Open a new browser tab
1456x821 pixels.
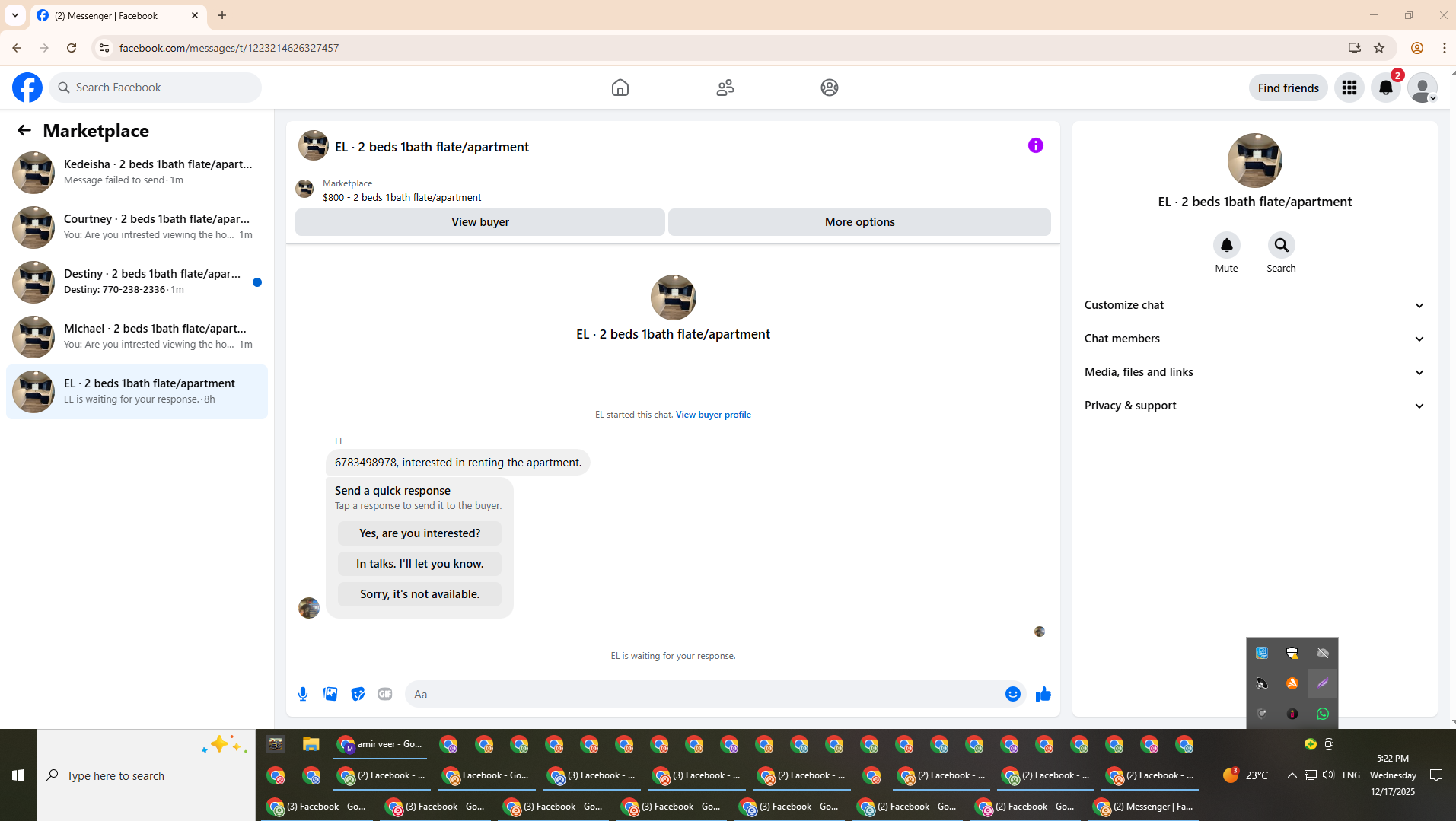tap(222, 15)
